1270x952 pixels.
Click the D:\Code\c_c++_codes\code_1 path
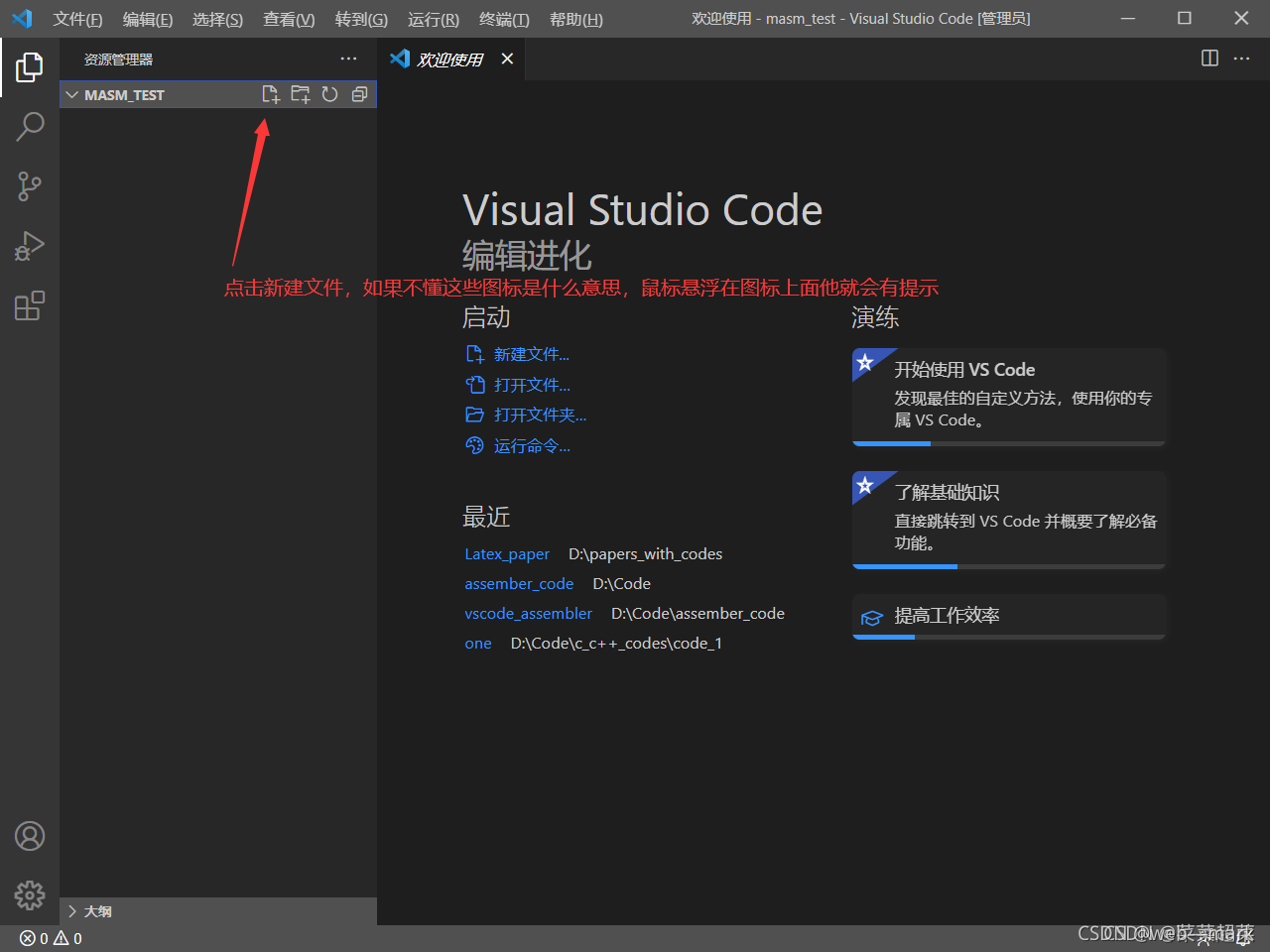tap(616, 644)
